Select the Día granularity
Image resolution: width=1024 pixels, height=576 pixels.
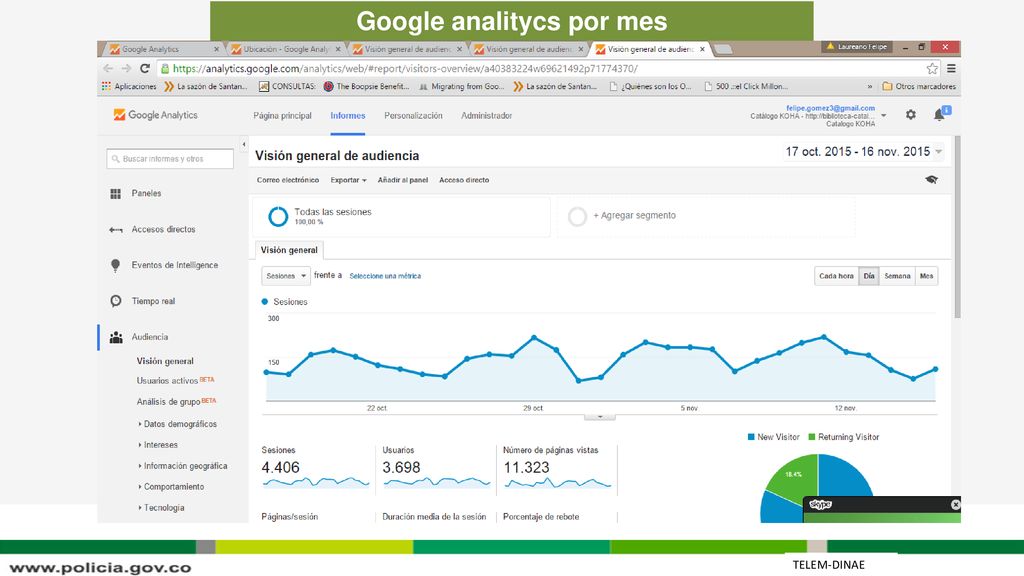click(x=869, y=276)
